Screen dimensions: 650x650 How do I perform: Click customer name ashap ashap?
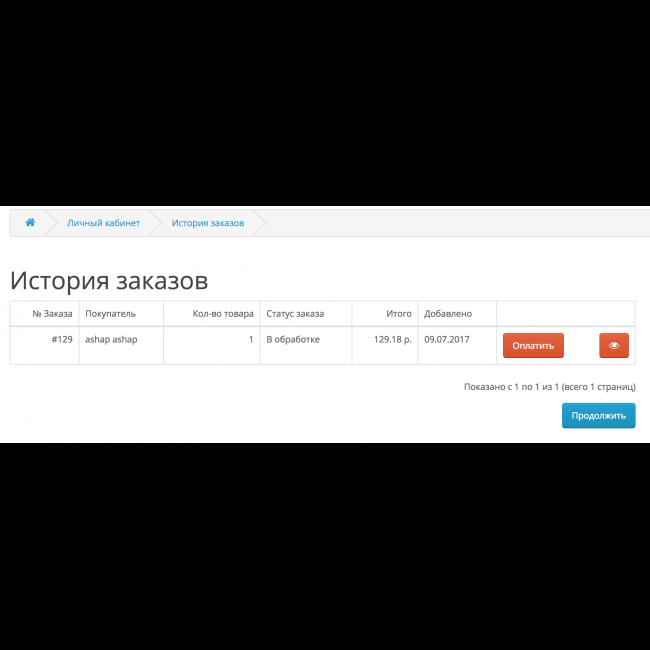tap(111, 340)
